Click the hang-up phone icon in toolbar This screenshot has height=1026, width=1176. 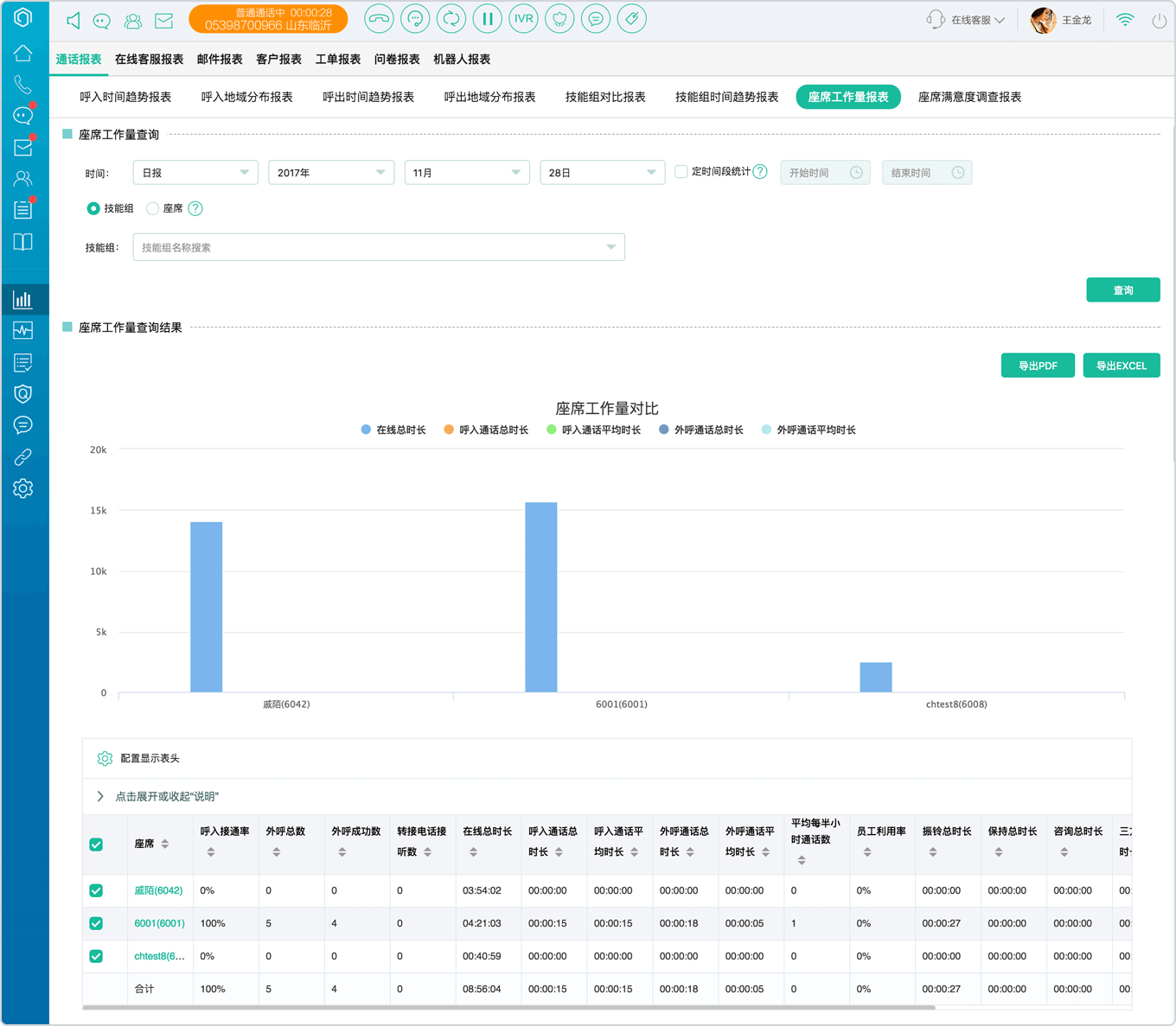pyautogui.click(x=379, y=19)
